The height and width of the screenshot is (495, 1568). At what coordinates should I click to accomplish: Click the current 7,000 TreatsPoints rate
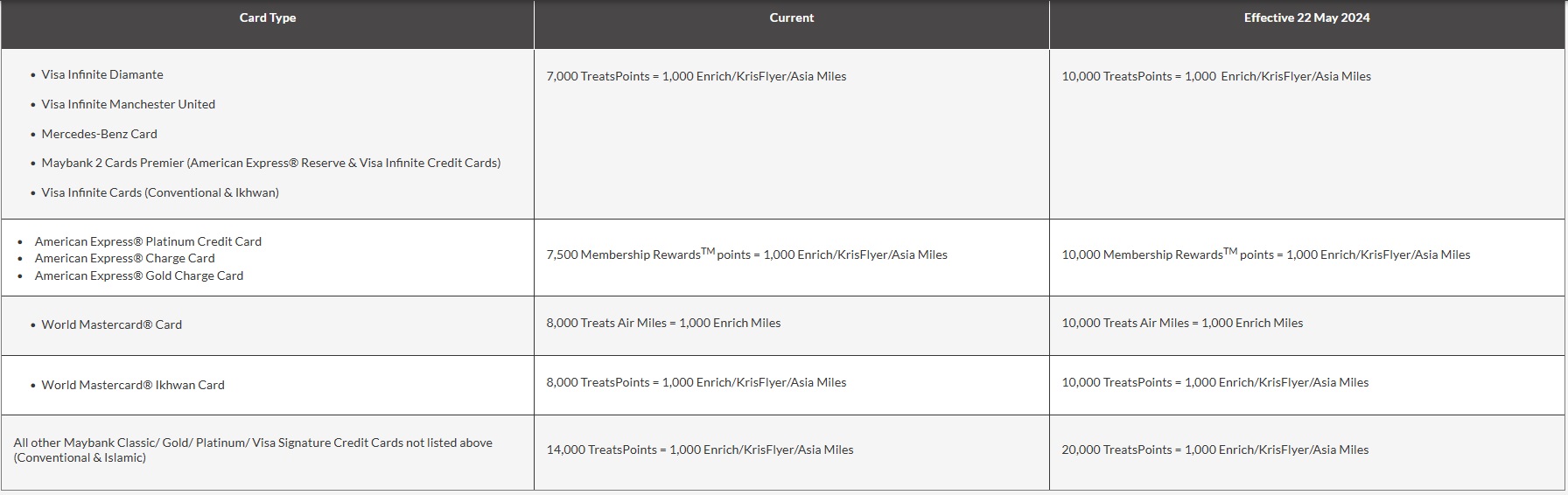click(x=696, y=76)
